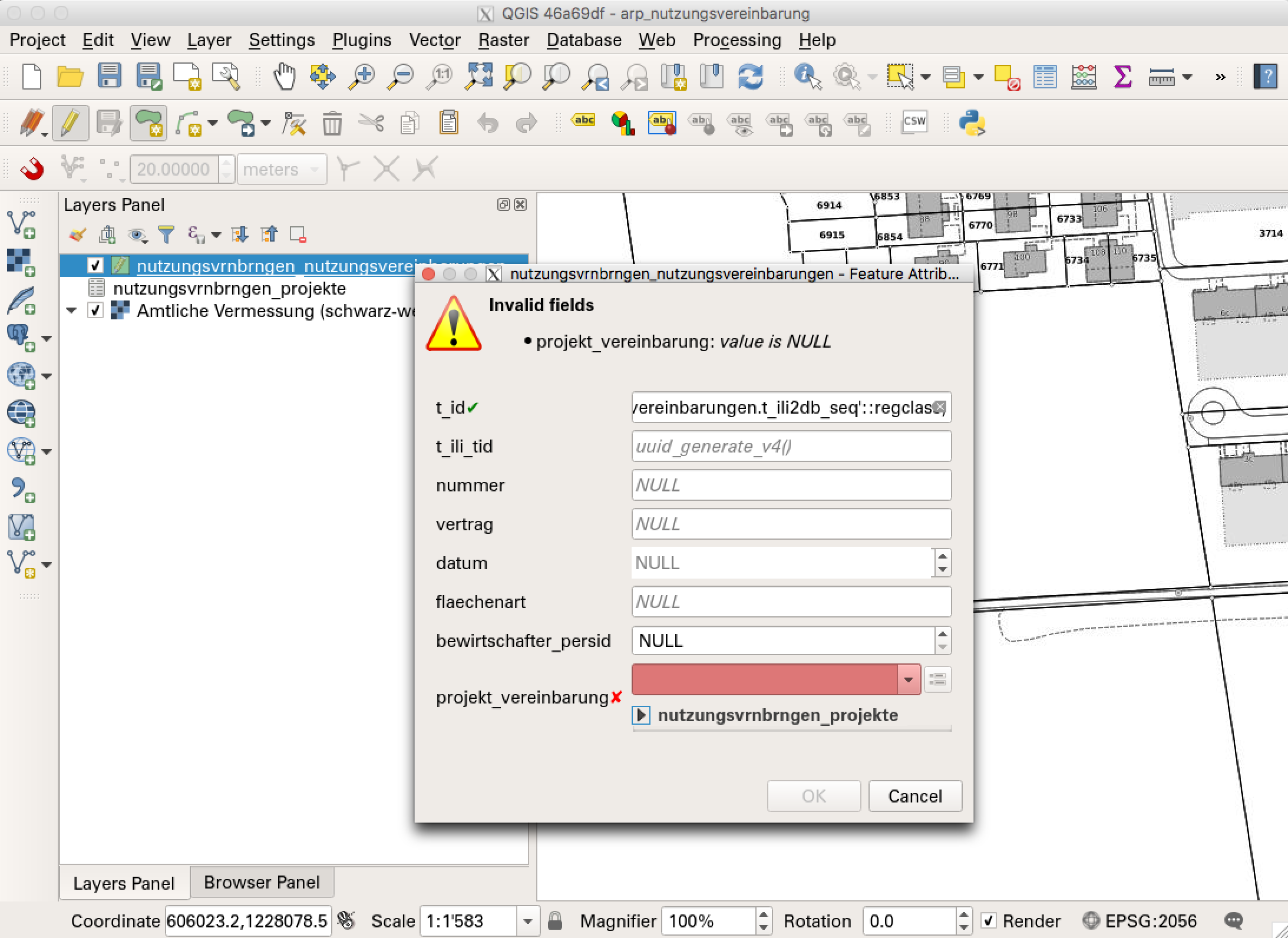Click the EPSG:2056 CRS button

(1140, 920)
